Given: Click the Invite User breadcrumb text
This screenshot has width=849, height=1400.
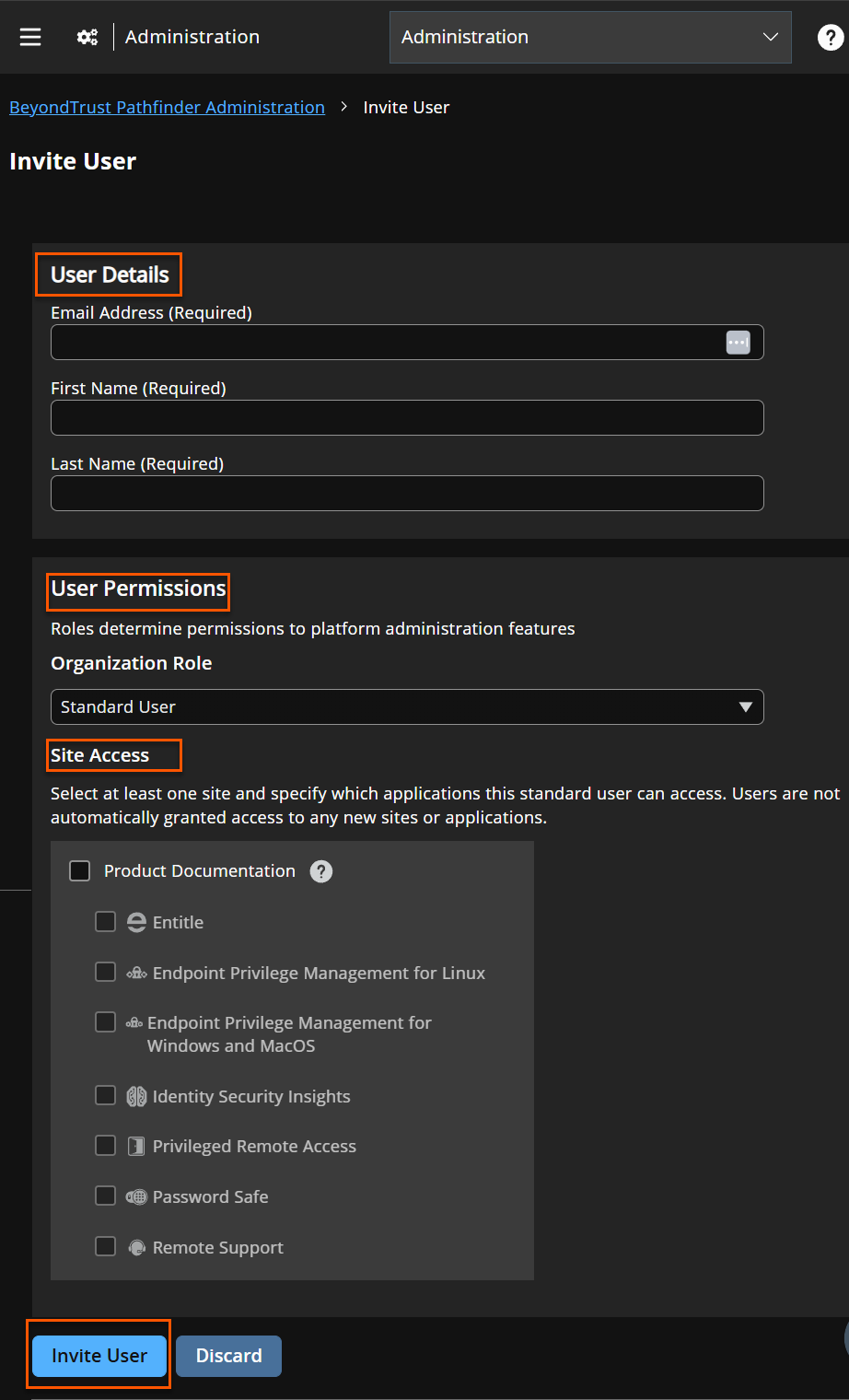Looking at the screenshot, I should click(x=406, y=107).
